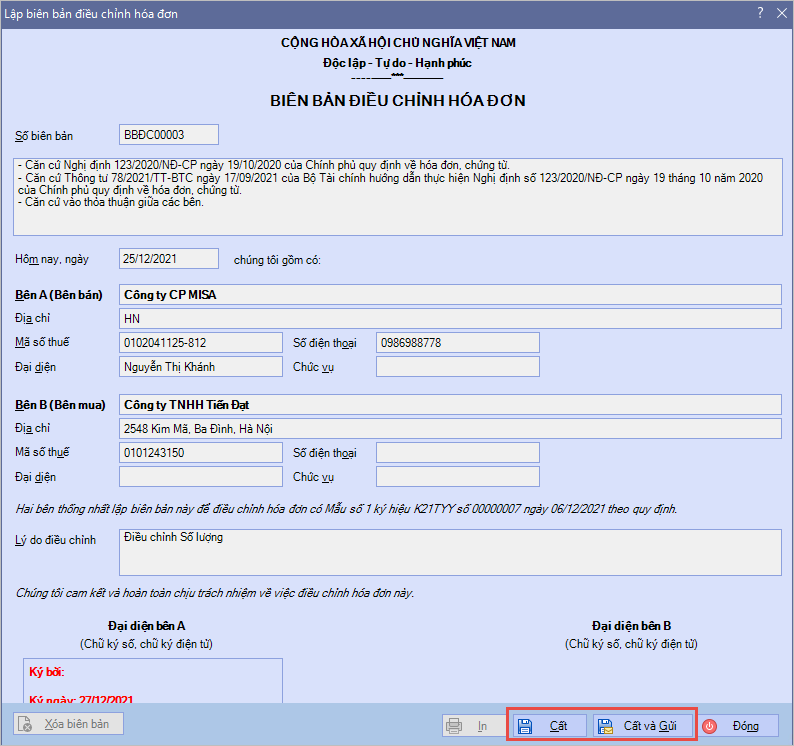Click the In print button
The height and width of the screenshot is (746, 794).
coord(470,726)
